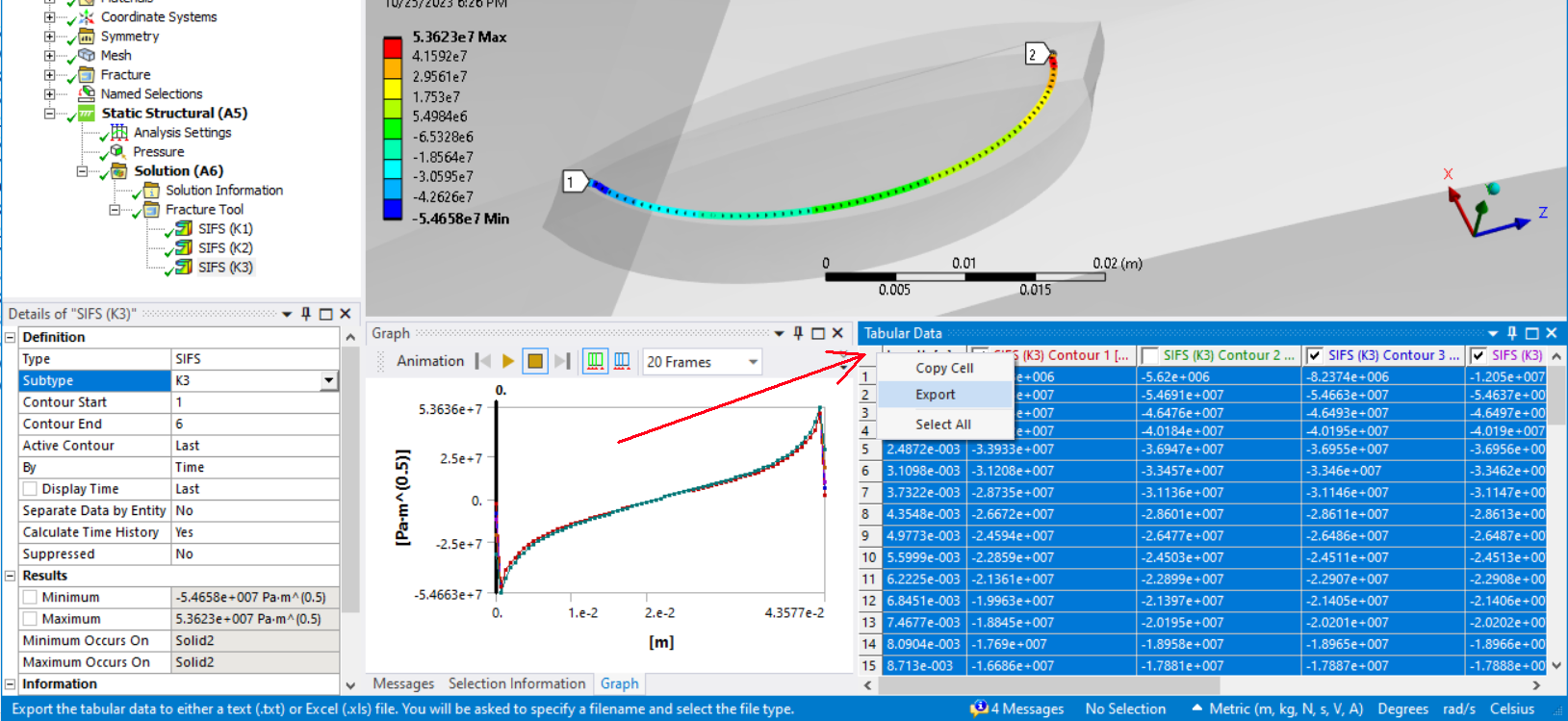This screenshot has width=1568, height=721.
Task: Check SIFS (K3) Contour 2 column checkbox
Action: pyautogui.click(x=1149, y=355)
